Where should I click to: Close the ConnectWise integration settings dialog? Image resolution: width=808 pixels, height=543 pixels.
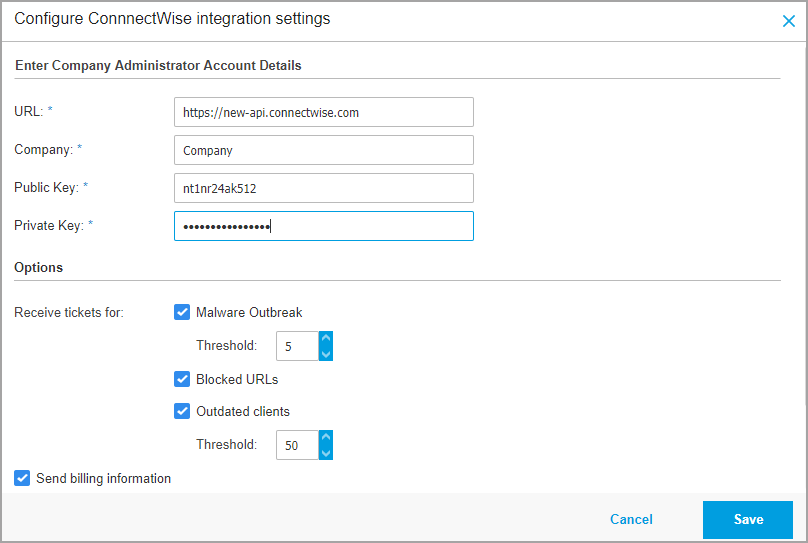[788, 20]
